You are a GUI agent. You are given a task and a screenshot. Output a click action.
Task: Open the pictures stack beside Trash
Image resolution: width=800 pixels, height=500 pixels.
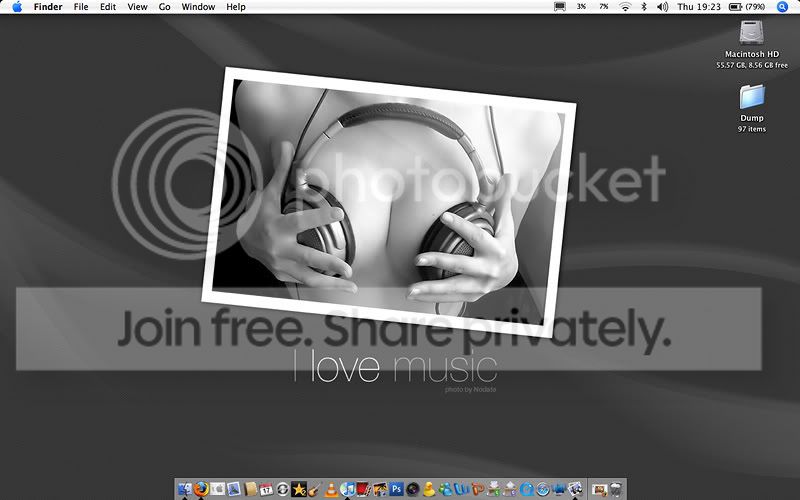(x=599, y=490)
